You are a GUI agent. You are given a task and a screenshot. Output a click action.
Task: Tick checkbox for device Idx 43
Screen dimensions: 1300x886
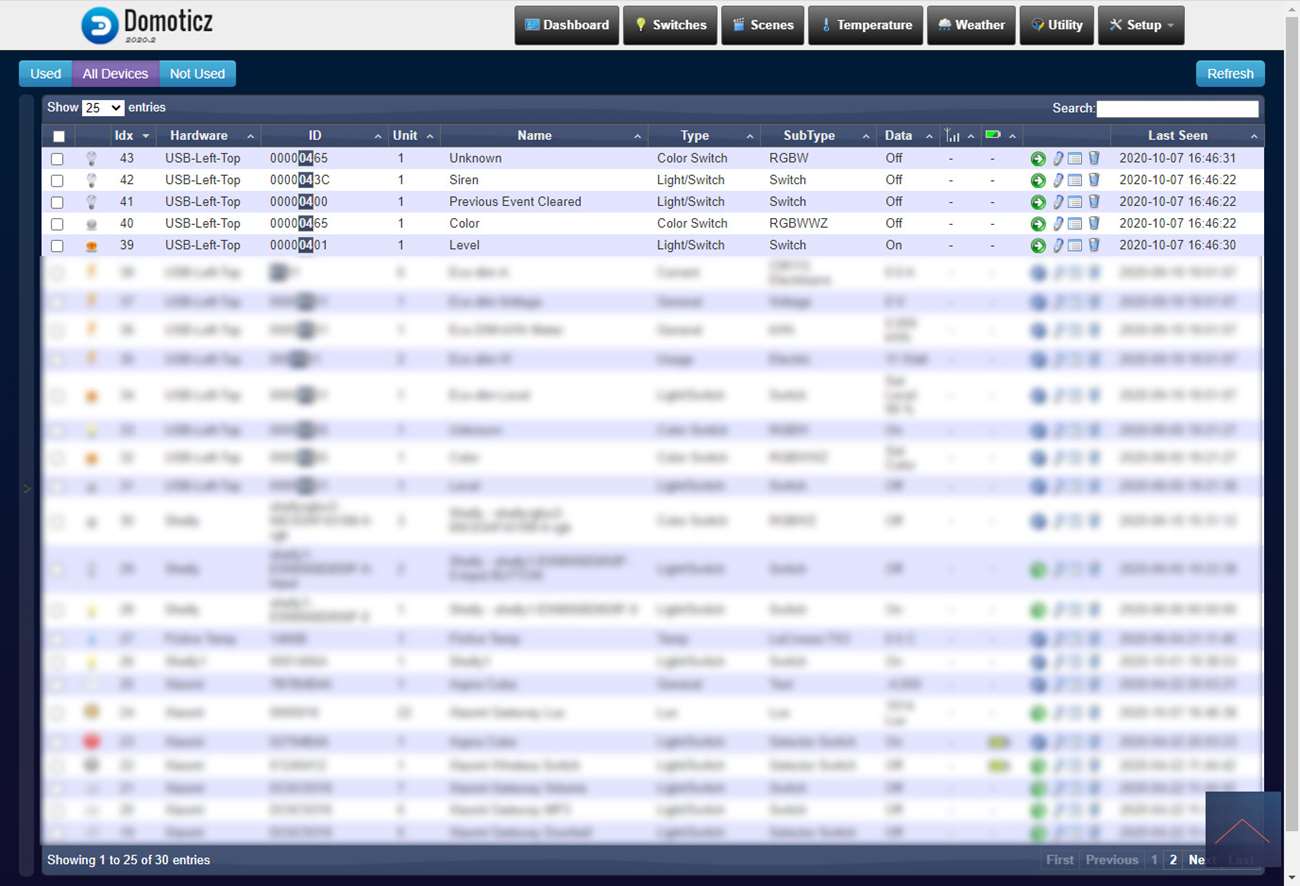tap(58, 159)
